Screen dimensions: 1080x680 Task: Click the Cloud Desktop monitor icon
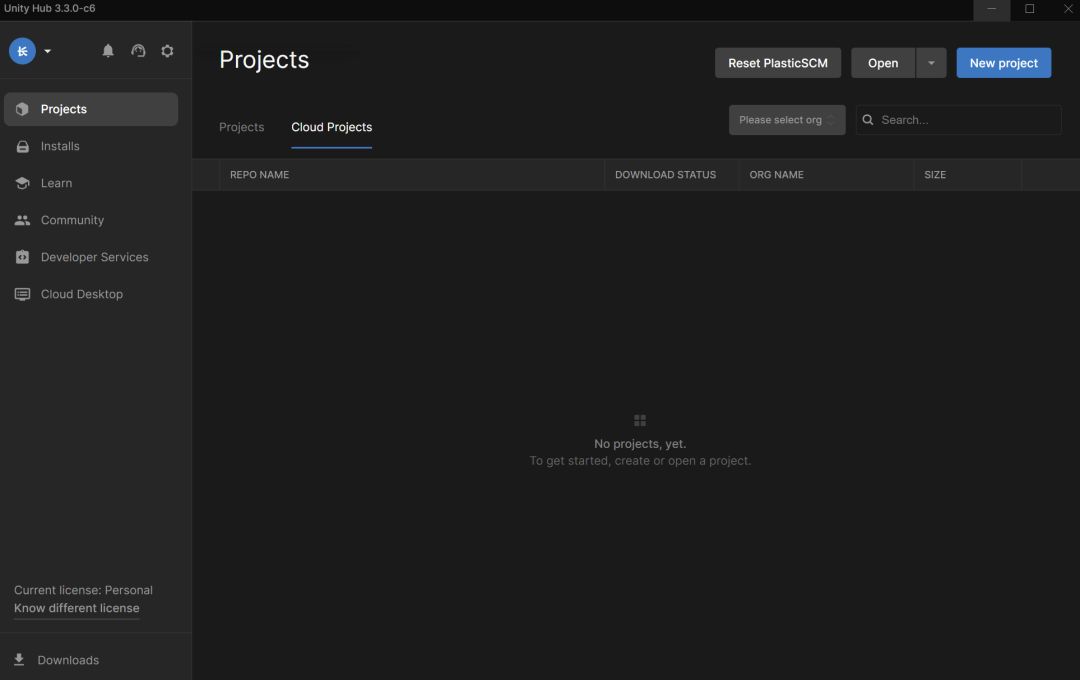[22, 294]
